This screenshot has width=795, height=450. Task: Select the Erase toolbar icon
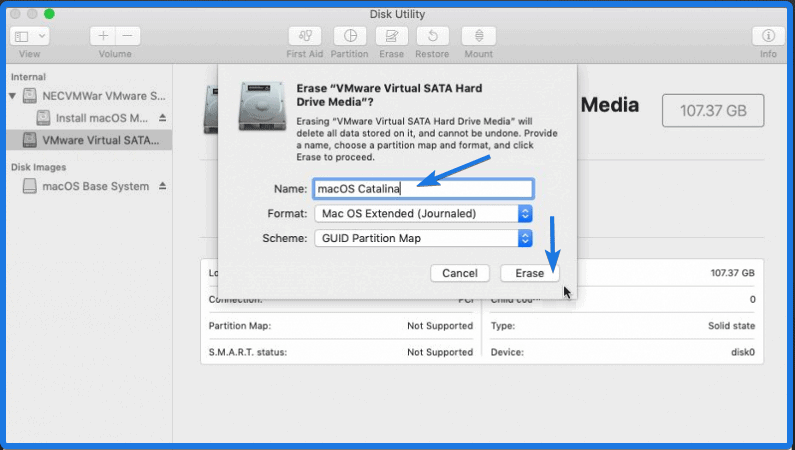point(391,36)
